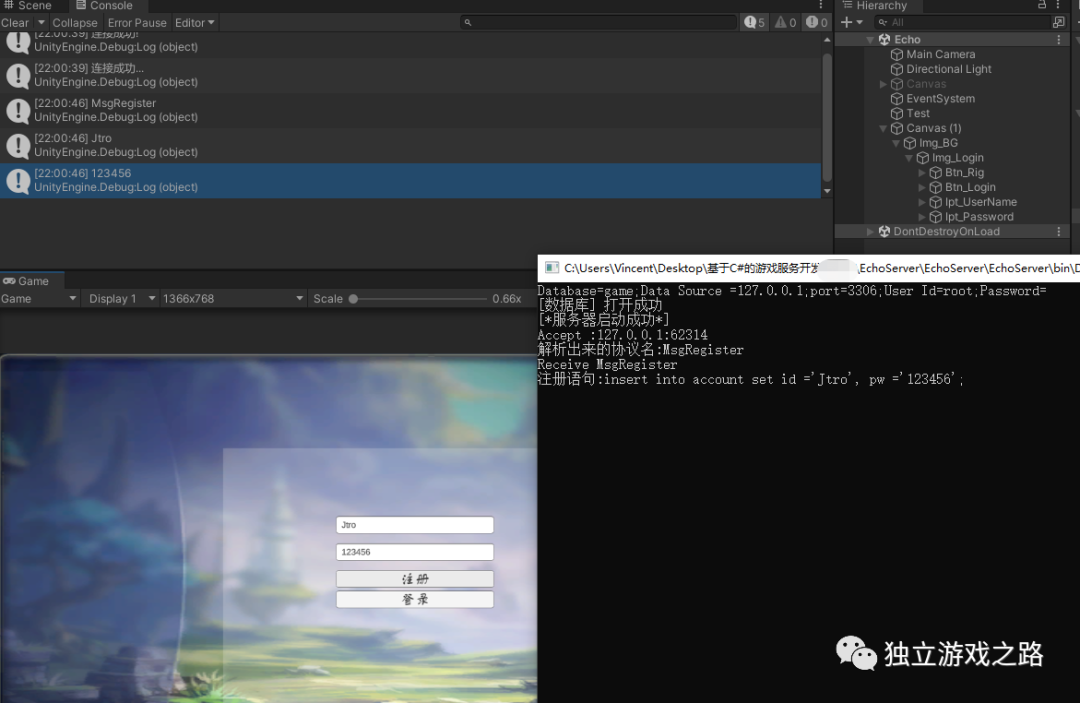Toggle Error Pause in the Console

tap(137, 23)
